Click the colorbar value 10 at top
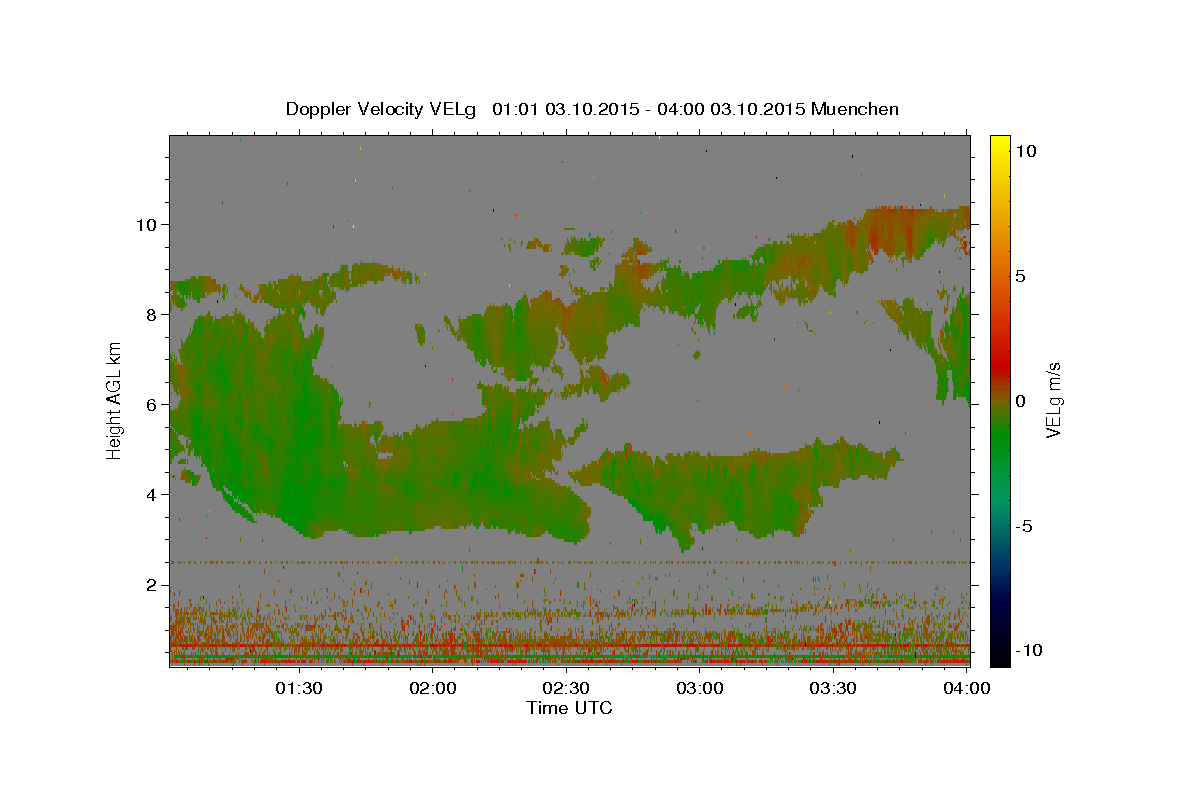The height and width of the screenshot is (800, 1200). 1027,150
